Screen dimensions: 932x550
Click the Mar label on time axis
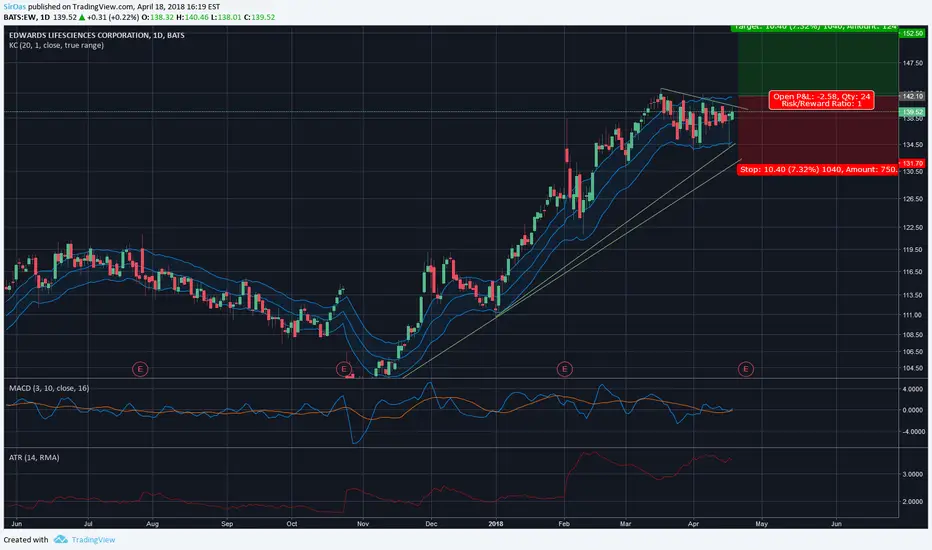coord(625,524)
